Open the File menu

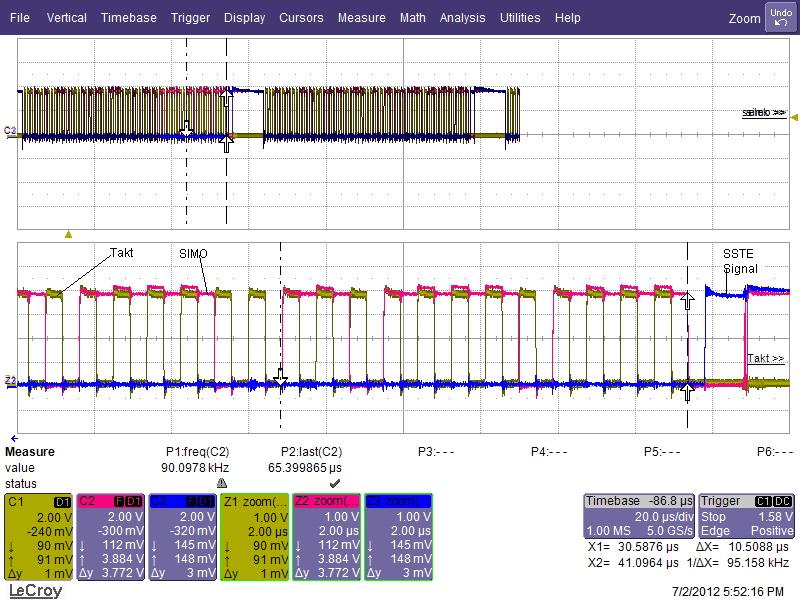tap(20, 17)
